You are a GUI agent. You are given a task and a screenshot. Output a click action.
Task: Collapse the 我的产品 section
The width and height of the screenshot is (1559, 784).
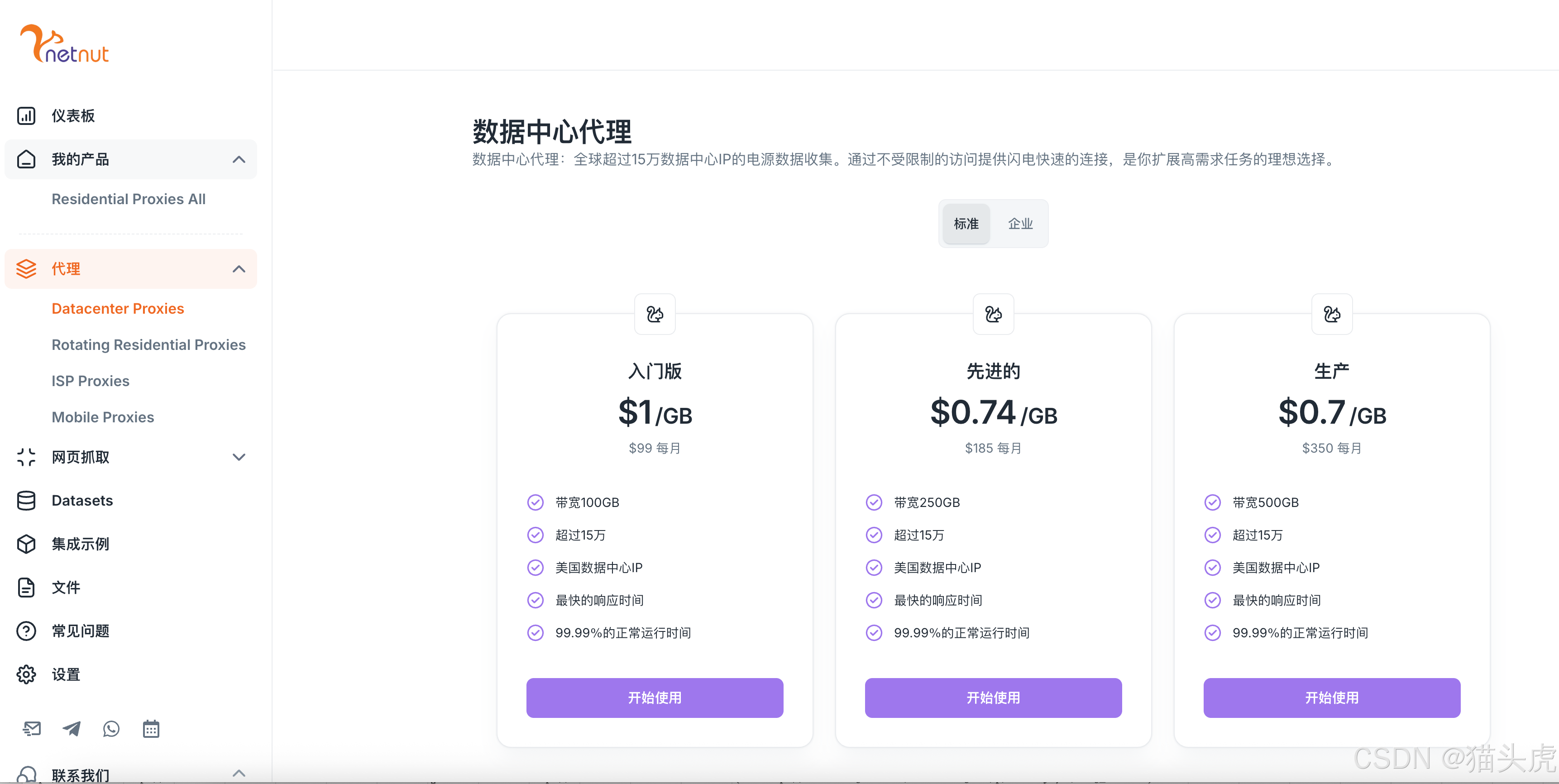[x=238, y=159]
